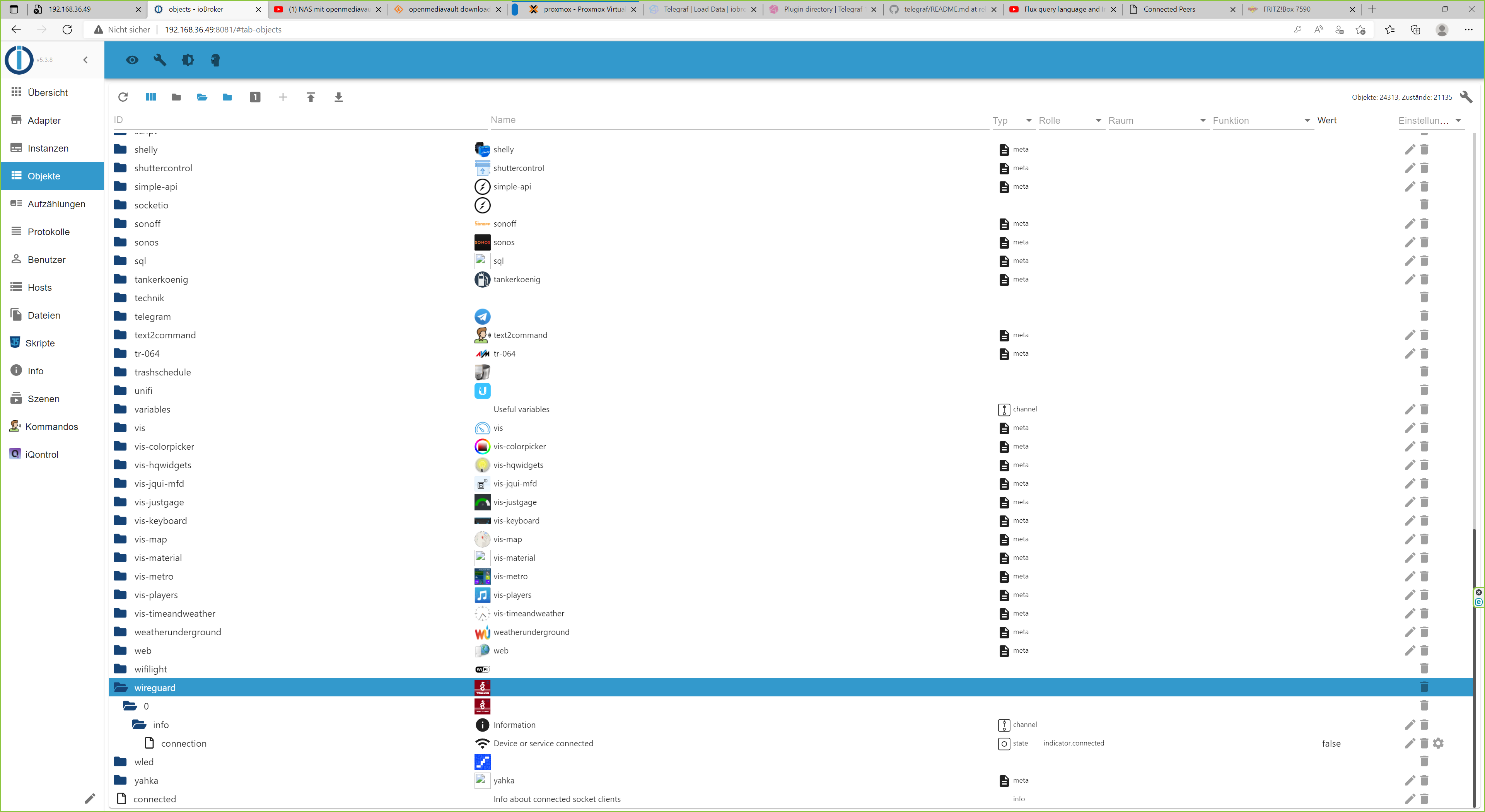Collapse the wireguard info folder
The width and height of the screenshot is (1485, 812).
click(140, 725)
